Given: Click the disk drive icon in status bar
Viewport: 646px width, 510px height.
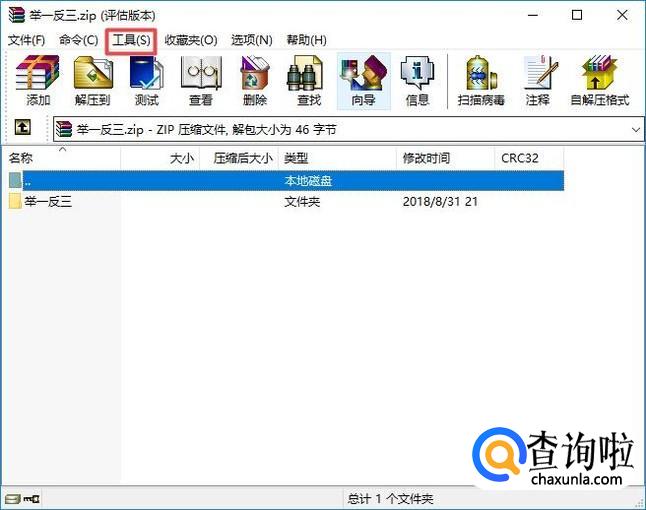Looking at the screenshot, I should [13, 499].
